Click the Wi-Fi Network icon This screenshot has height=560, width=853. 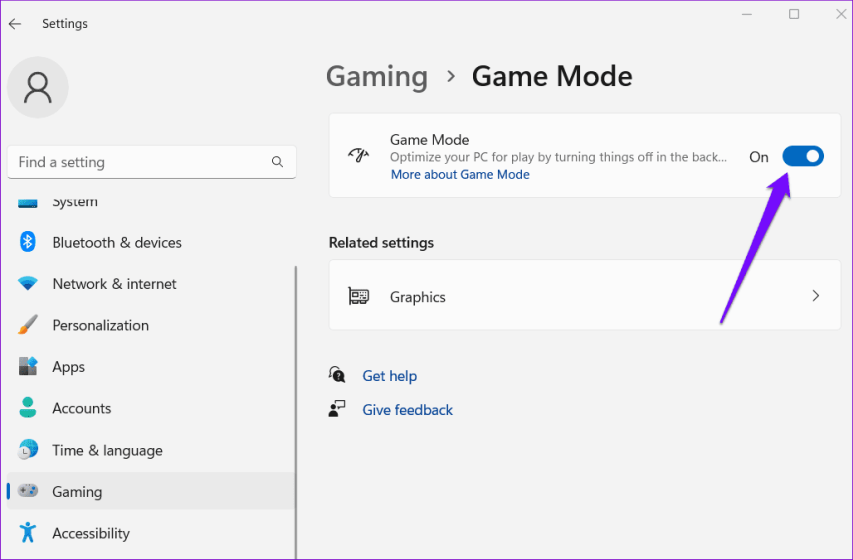[x=28, y=284]
